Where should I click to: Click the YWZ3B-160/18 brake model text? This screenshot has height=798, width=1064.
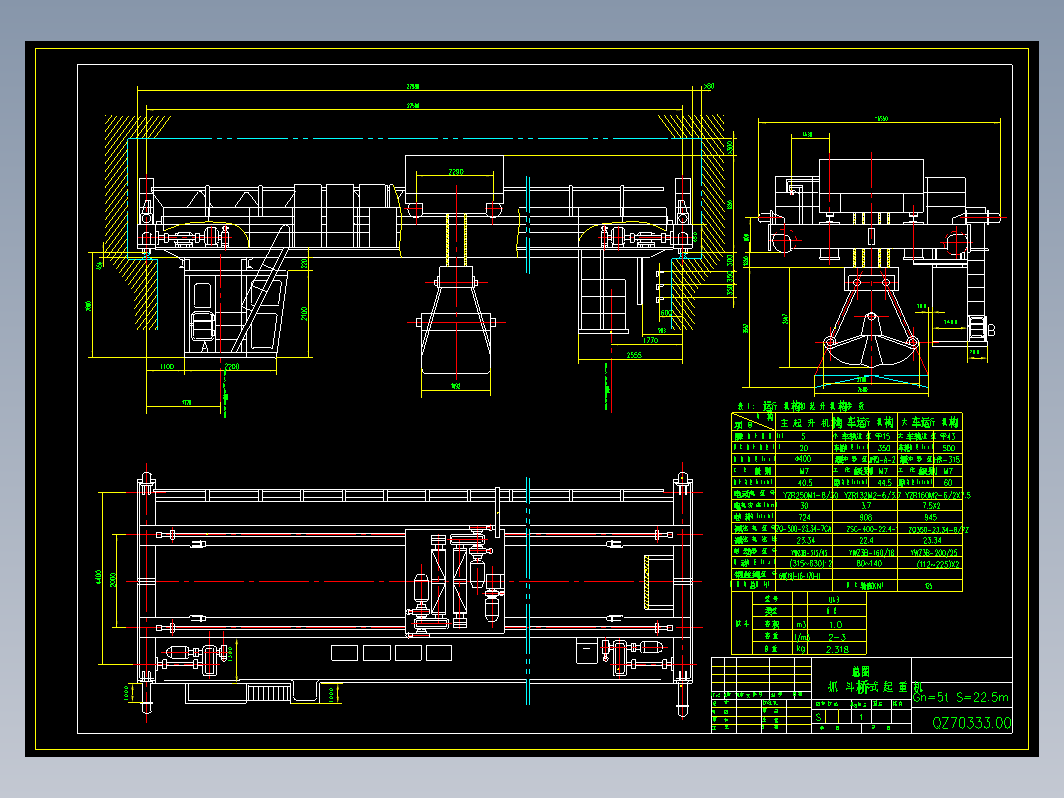(872, 552)
